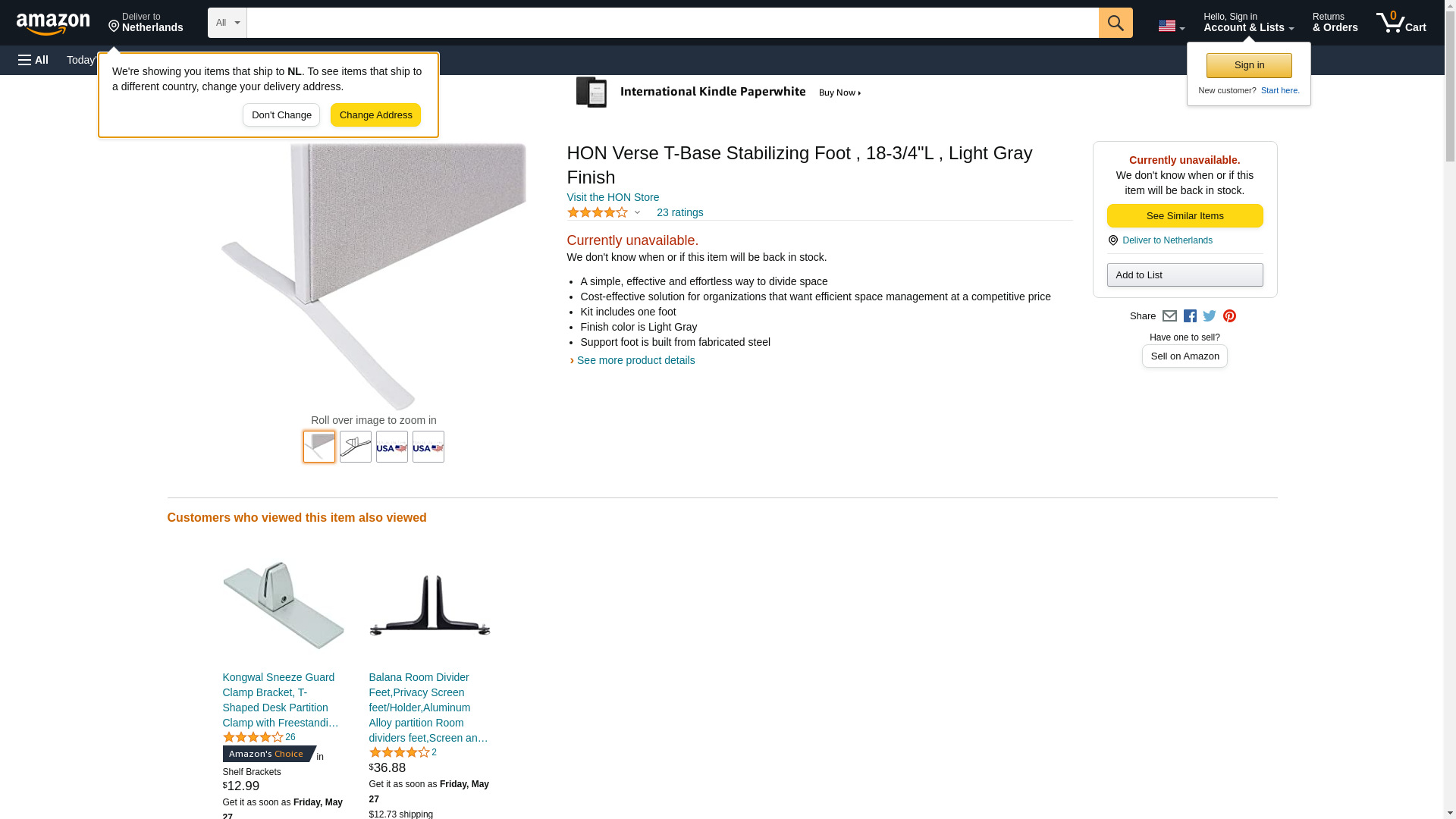Go to Returns & Orders
Image resolution: width=1456 pixels, height=819 pixels.
point(1335,23)
